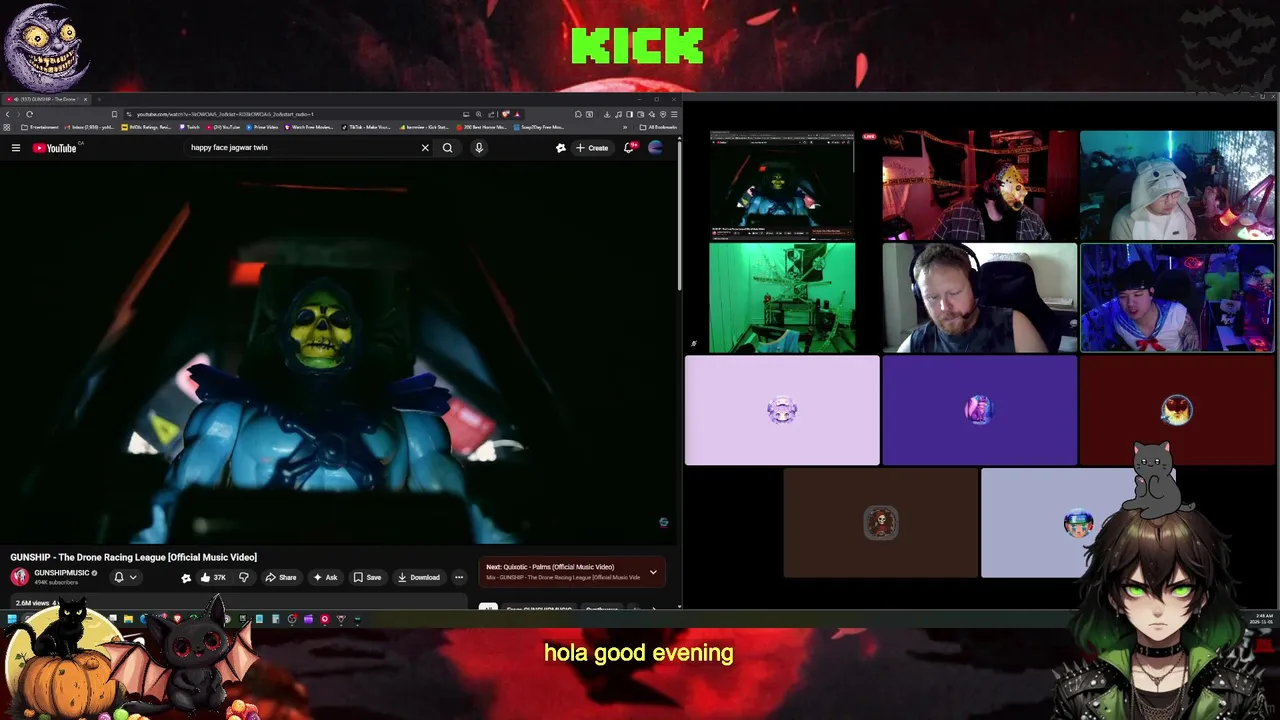This screenshot has height=720, width=1280.
Task: Select the sailor-outfit participant's video tile
Action: (1177, 298)
